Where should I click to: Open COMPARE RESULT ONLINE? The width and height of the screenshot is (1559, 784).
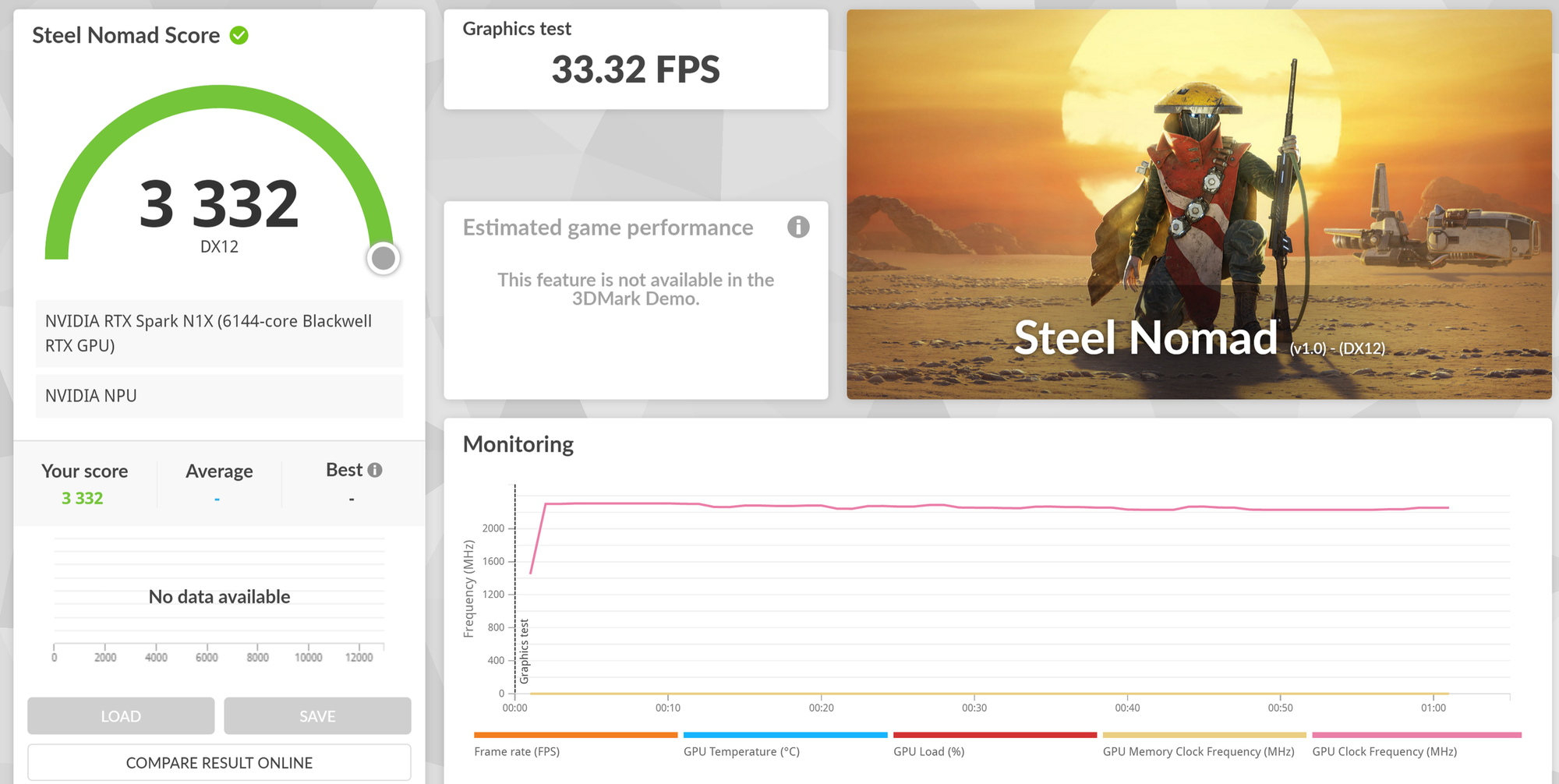[219, 762]
